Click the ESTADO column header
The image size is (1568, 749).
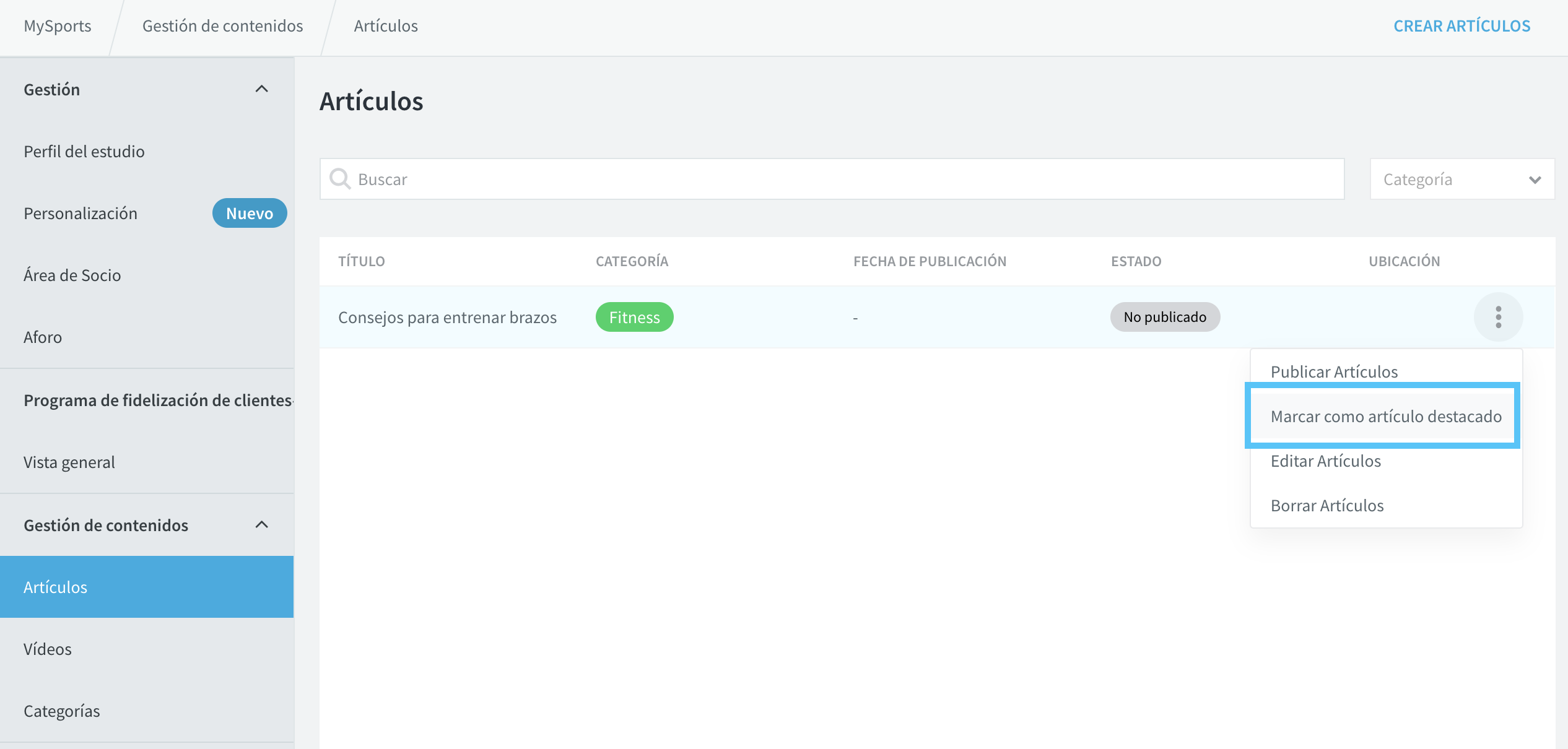click(x=1136, y=261)
